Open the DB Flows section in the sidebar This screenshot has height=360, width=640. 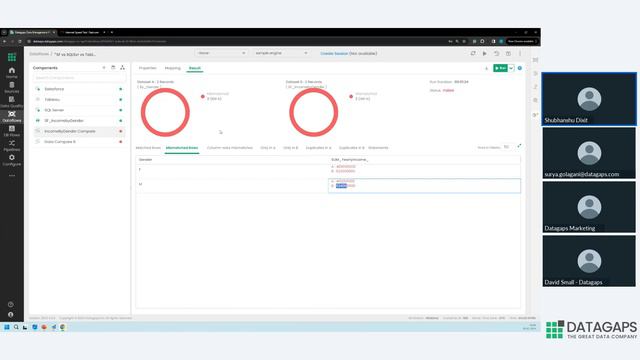(x=11, y=131)
